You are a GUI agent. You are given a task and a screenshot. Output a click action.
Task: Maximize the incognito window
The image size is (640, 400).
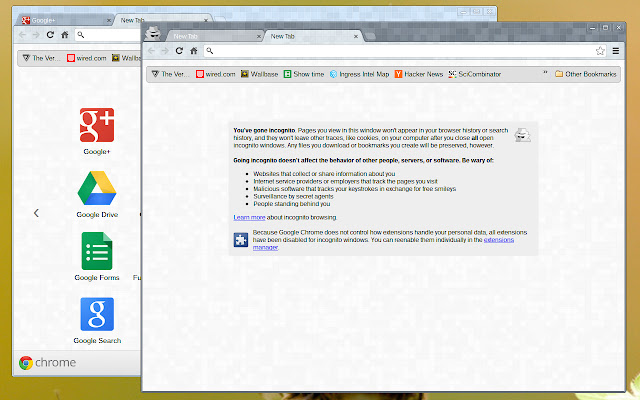pyautogui.click(x=605, y=27)
